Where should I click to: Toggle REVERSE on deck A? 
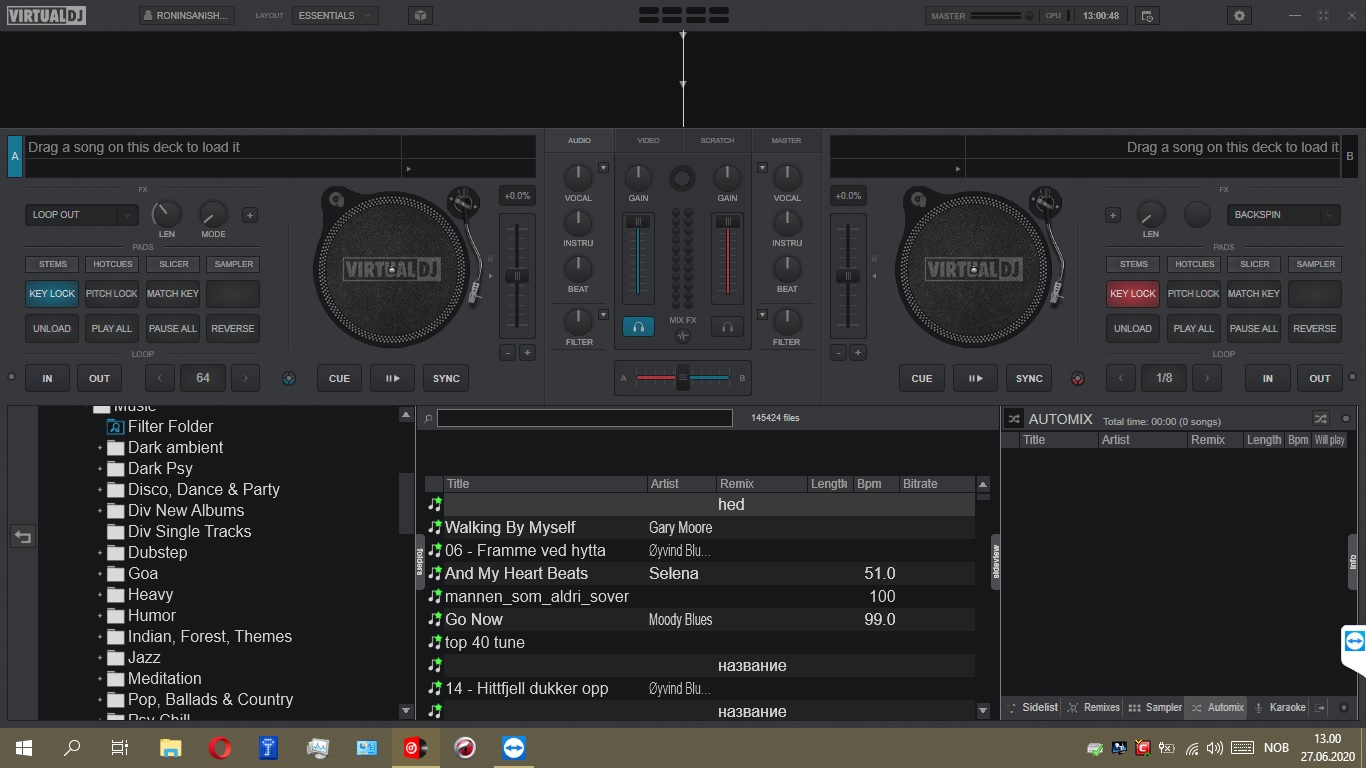[233, 328]
